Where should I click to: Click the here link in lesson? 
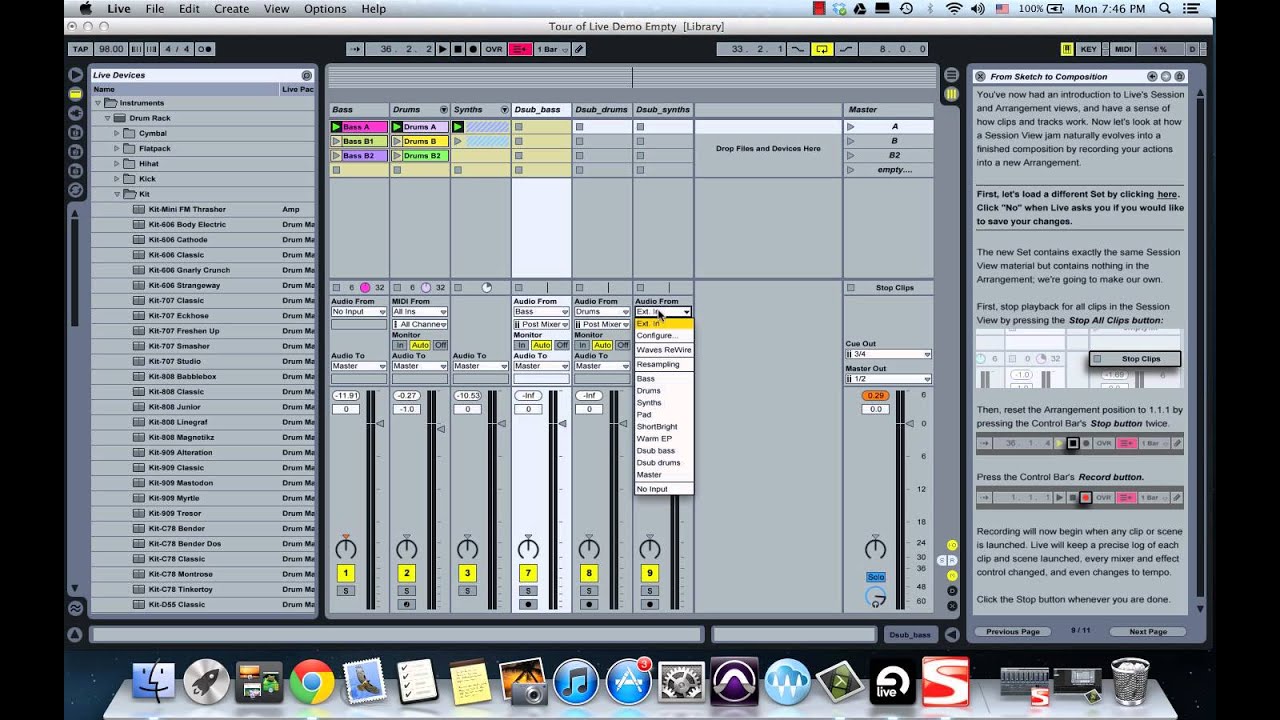tap(1167, 194)
